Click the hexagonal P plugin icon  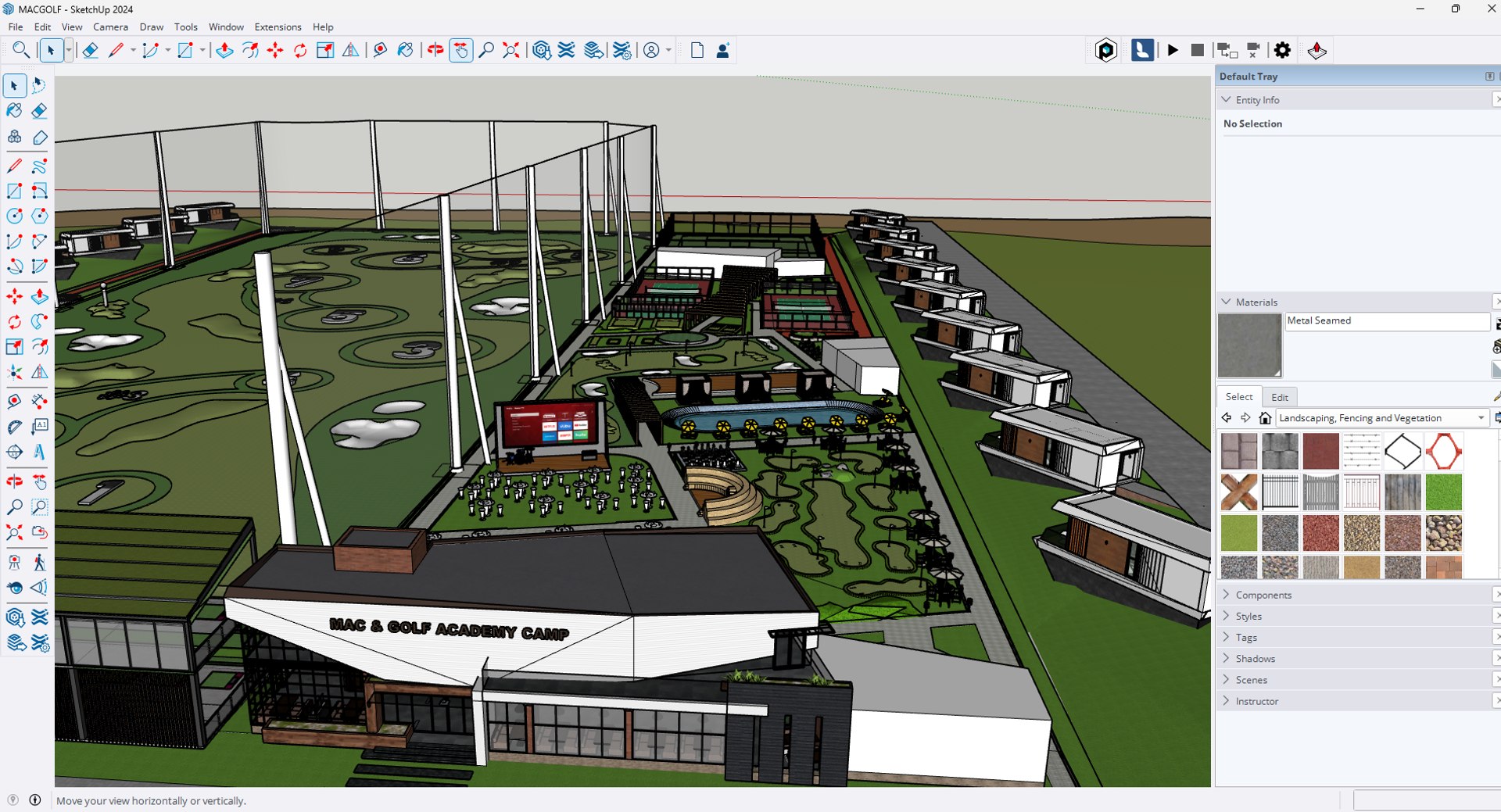tap(1106, 50)
